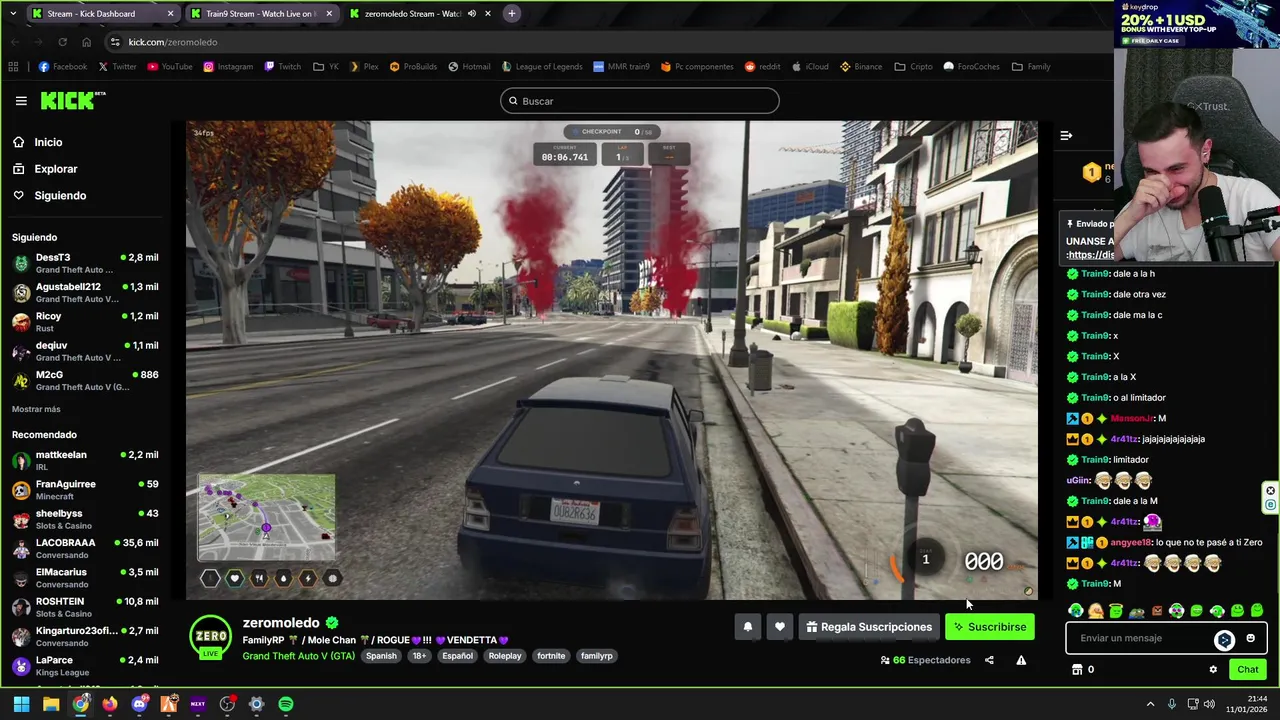Open FranAguirree Minecraft channel

tap(85, 490)
